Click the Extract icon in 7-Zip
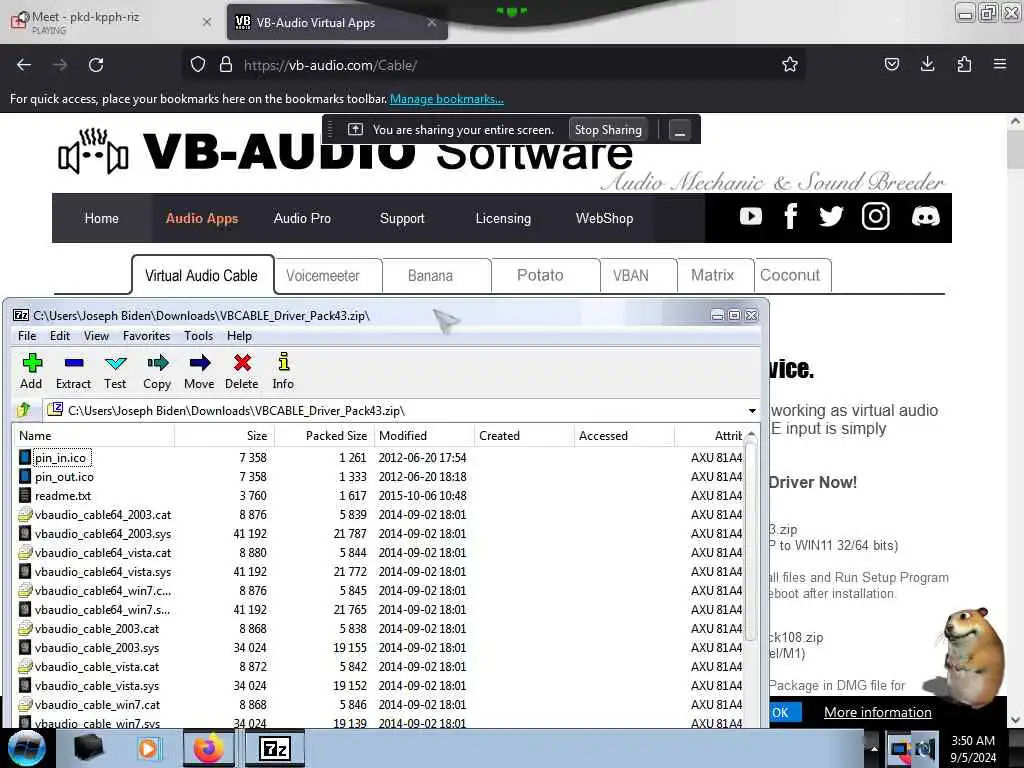The image size is (1024, 768). [73, 371]
